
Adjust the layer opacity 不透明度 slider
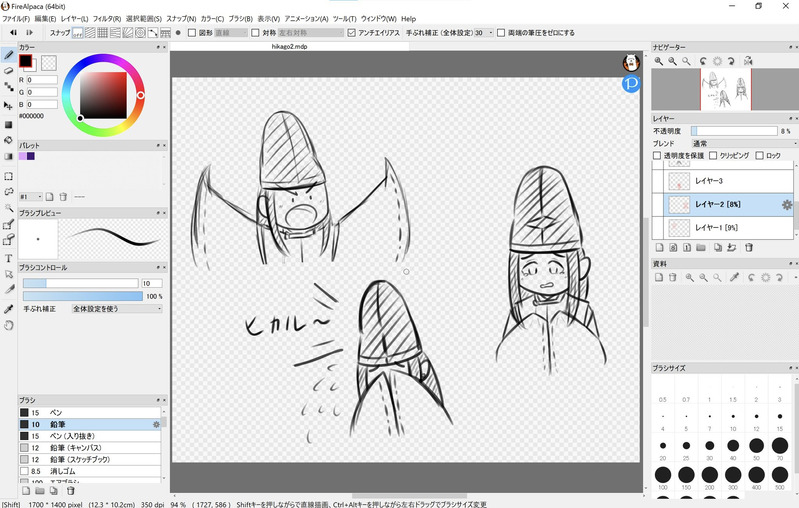[734, 131]
